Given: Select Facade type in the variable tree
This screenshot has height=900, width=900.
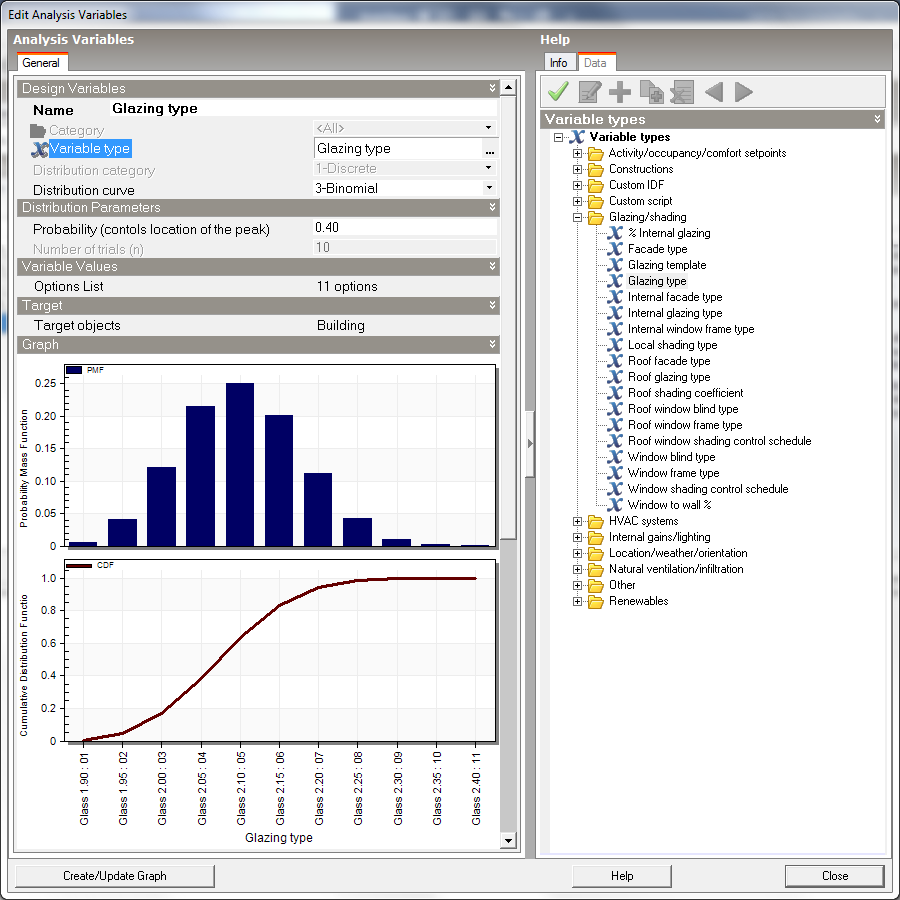Looking at the screenshot, I should click(657, 249).
